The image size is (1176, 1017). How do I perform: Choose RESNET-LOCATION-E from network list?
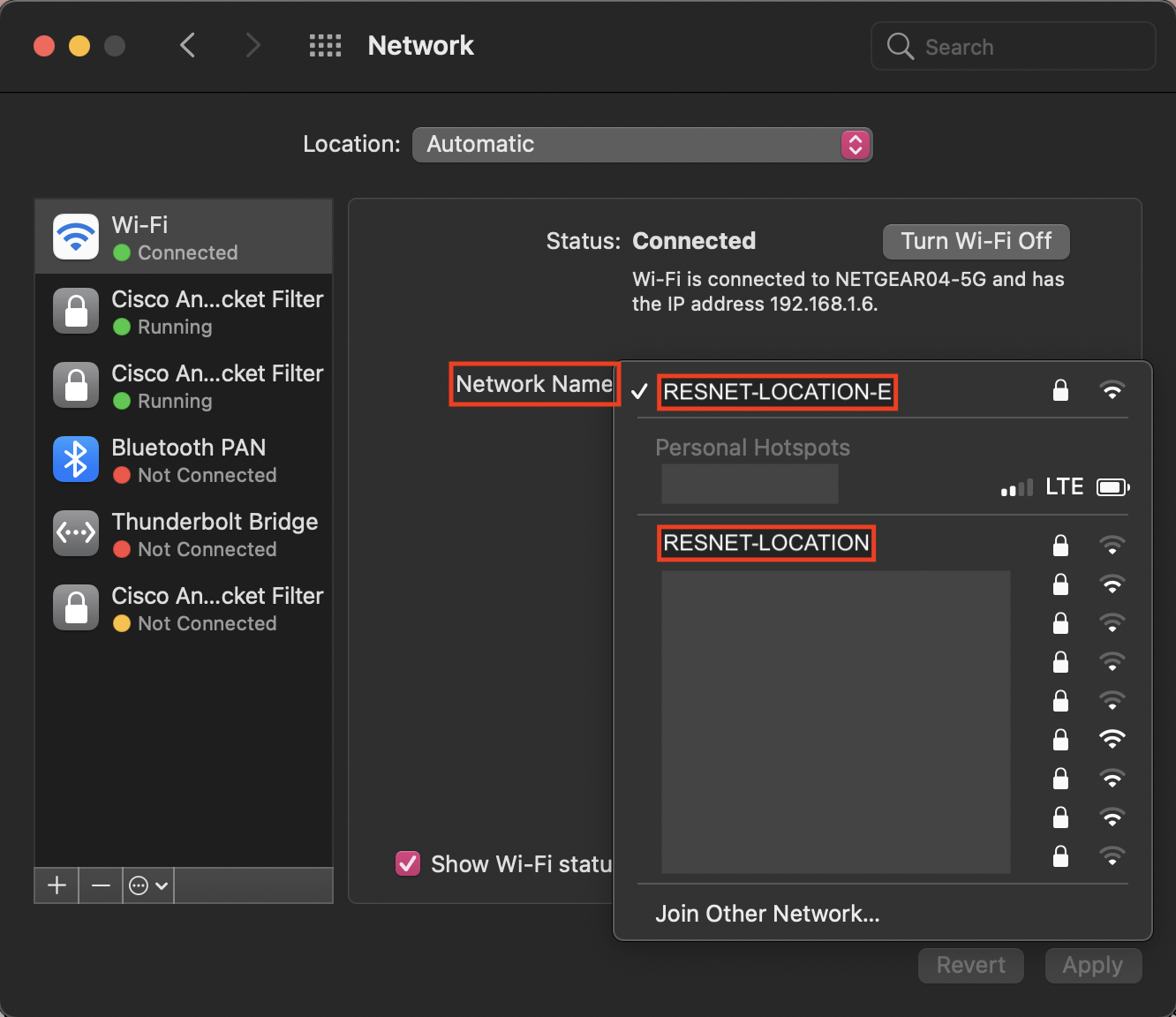coord(777,392)
